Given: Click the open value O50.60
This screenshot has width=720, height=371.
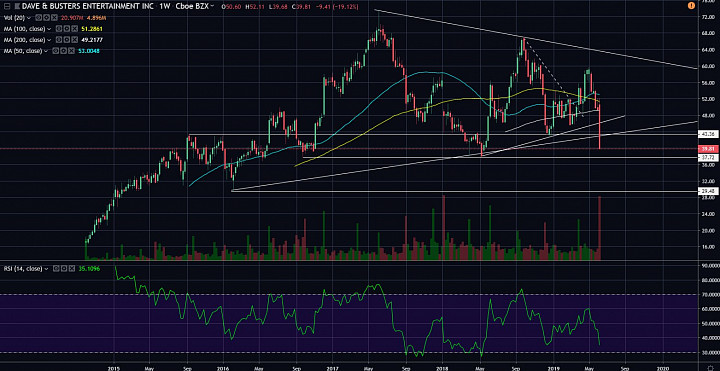Looking at the screenshot, I should click(x=231, y=6).
